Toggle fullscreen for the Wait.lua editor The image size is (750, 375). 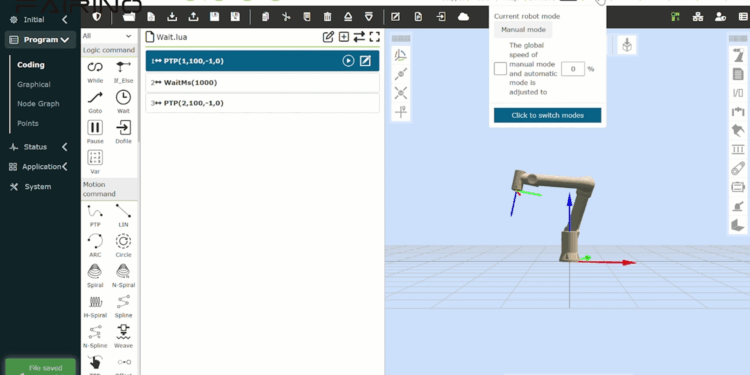point(375,37)
